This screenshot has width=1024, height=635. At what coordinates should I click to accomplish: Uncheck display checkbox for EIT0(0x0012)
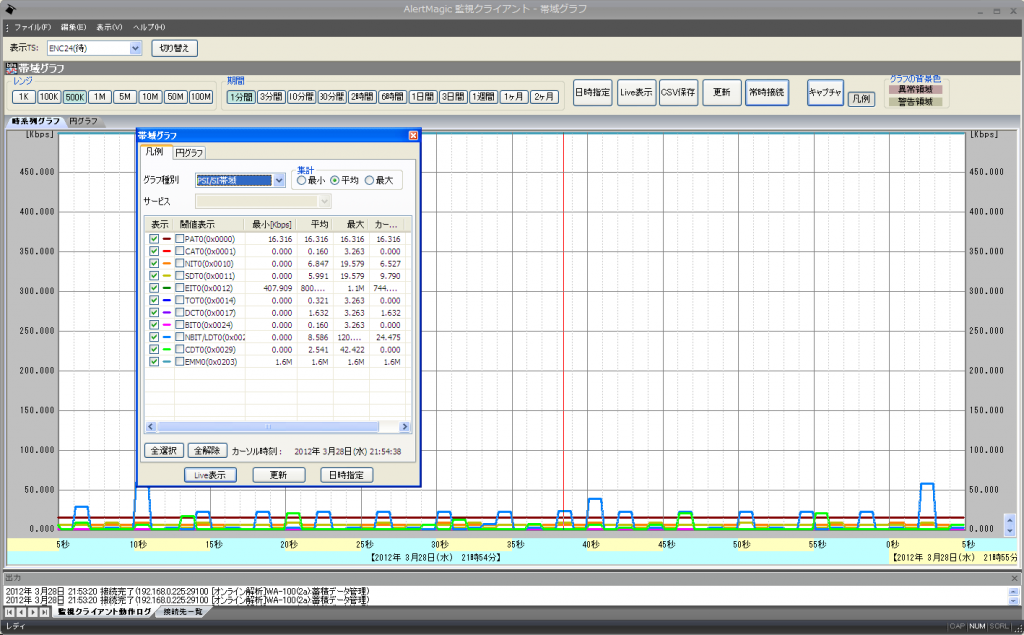pos(154,288)
